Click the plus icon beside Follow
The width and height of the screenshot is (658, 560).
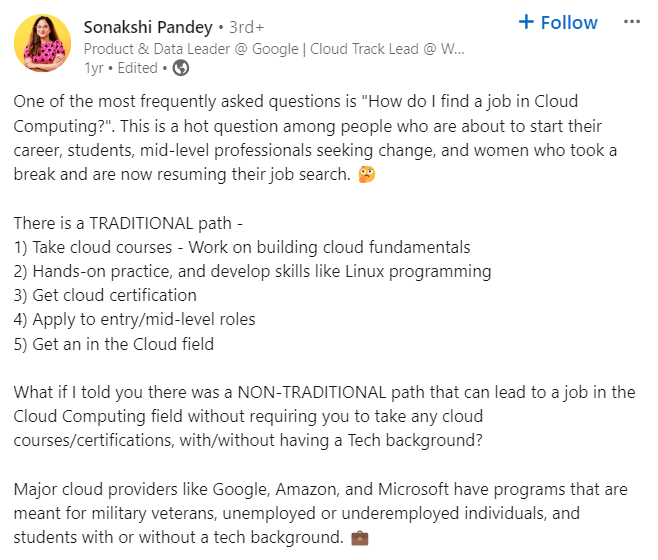click(527, 22)
